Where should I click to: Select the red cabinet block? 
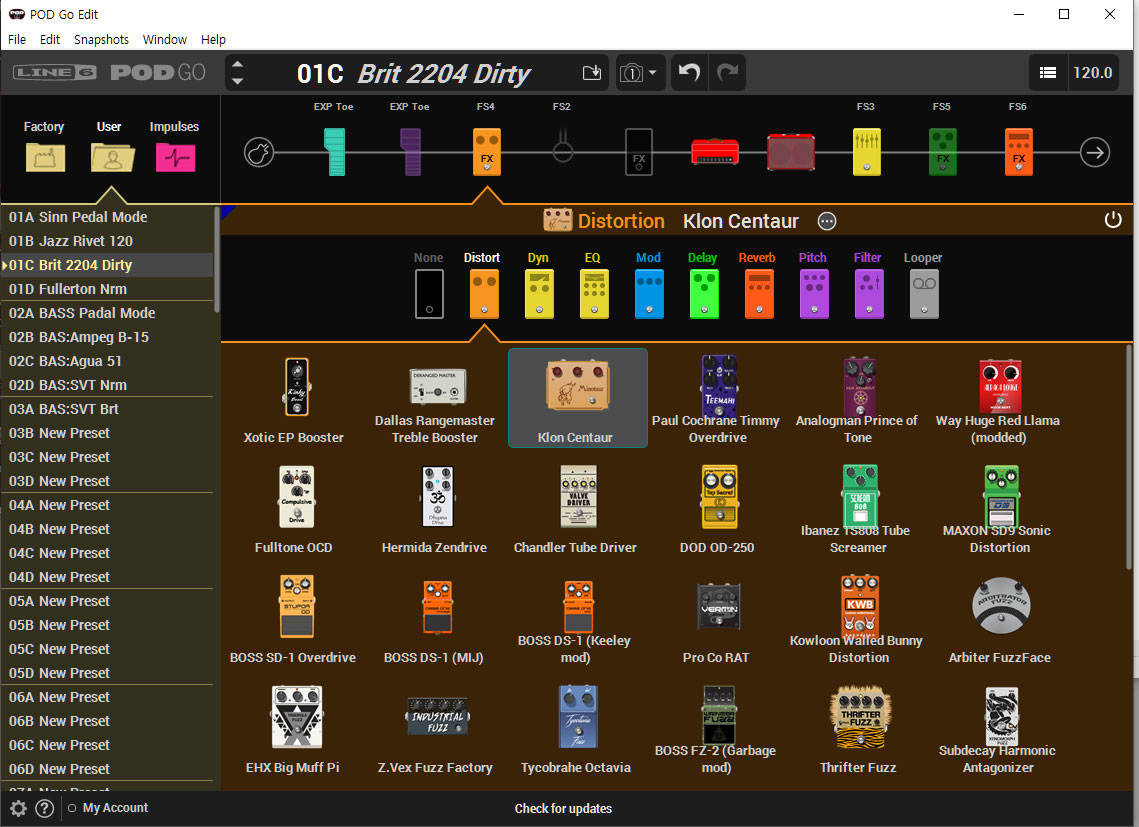[x=790, y=151]
